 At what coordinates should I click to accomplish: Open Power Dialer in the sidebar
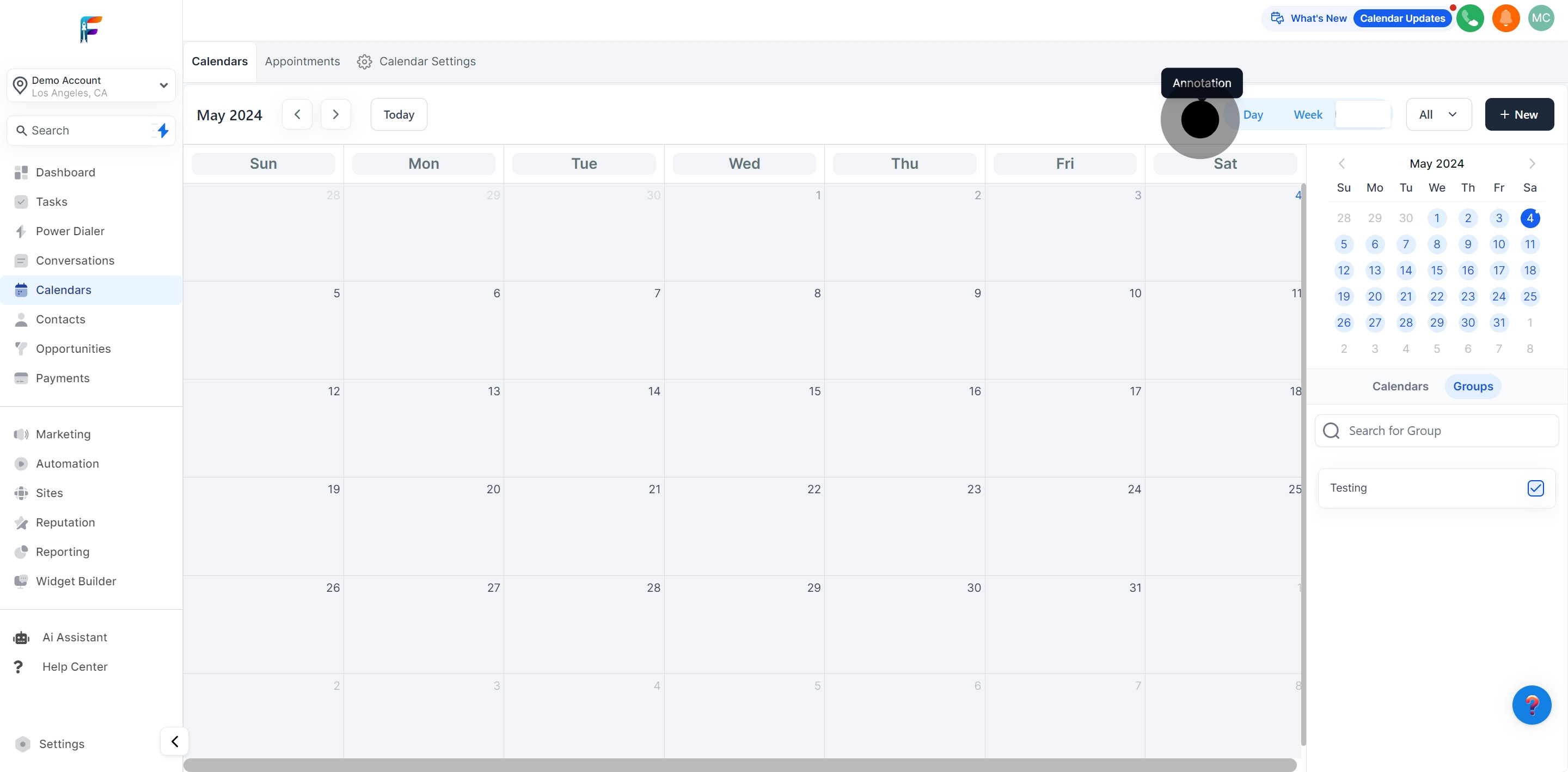[x=70, y=231]
